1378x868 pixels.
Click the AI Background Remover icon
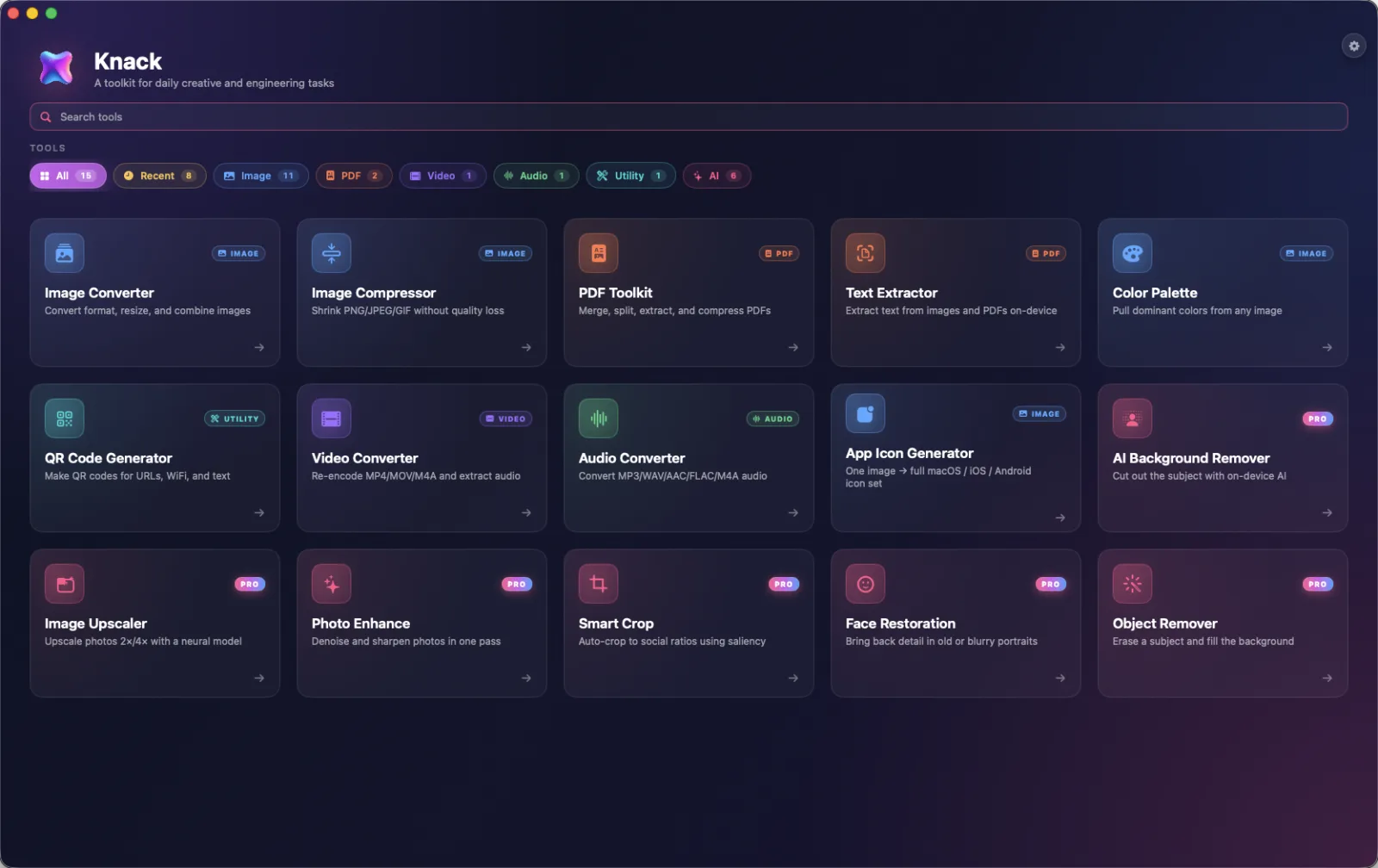pyautogui.click(x=1133, y=418)
